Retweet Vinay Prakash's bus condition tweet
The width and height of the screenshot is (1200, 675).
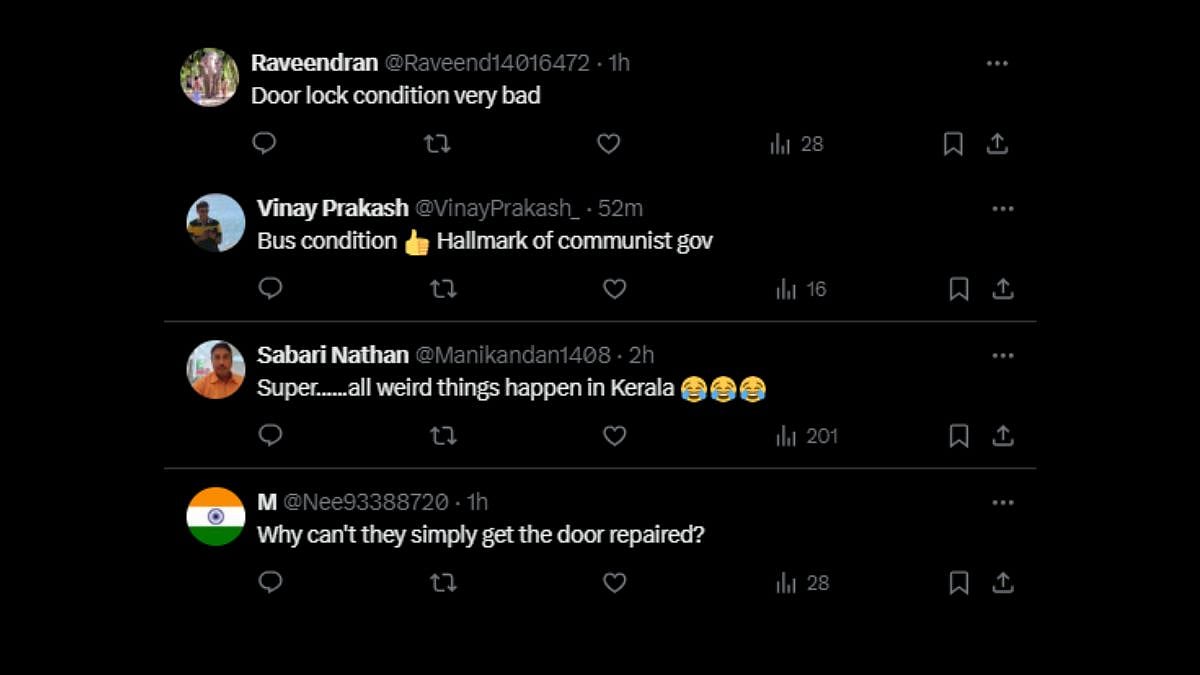pyautogui.click(x=443, y=290)
